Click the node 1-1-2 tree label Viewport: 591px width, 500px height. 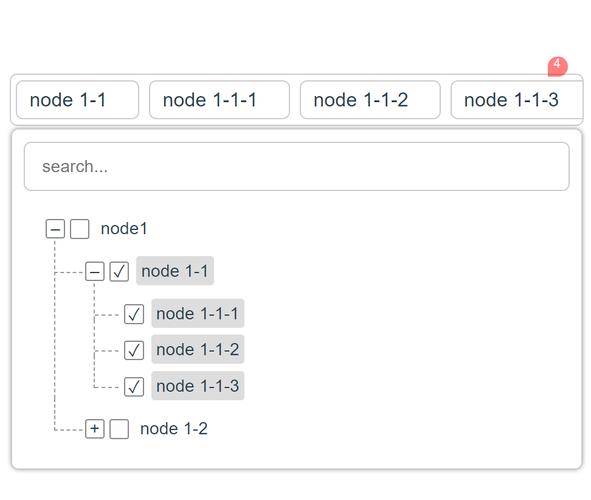(198, 349)
